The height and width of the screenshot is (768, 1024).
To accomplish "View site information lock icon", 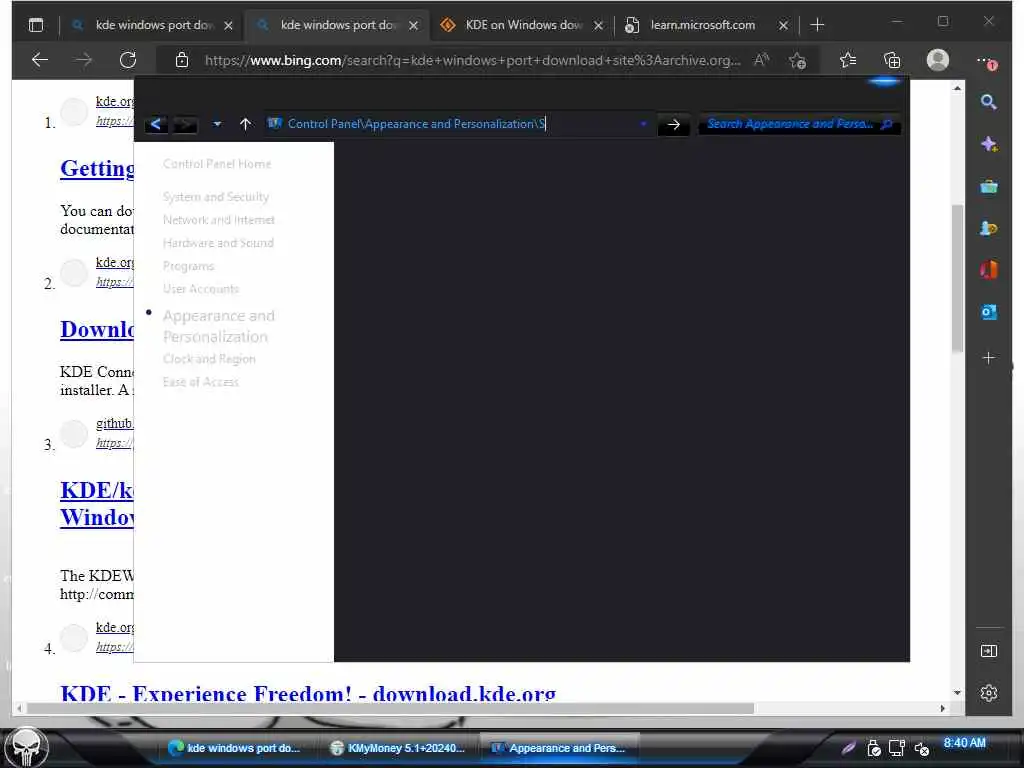I will point(182,60).
